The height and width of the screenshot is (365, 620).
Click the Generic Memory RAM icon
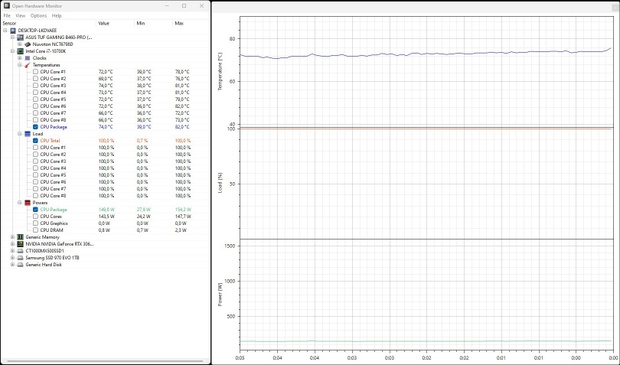(x=20, y=237)
